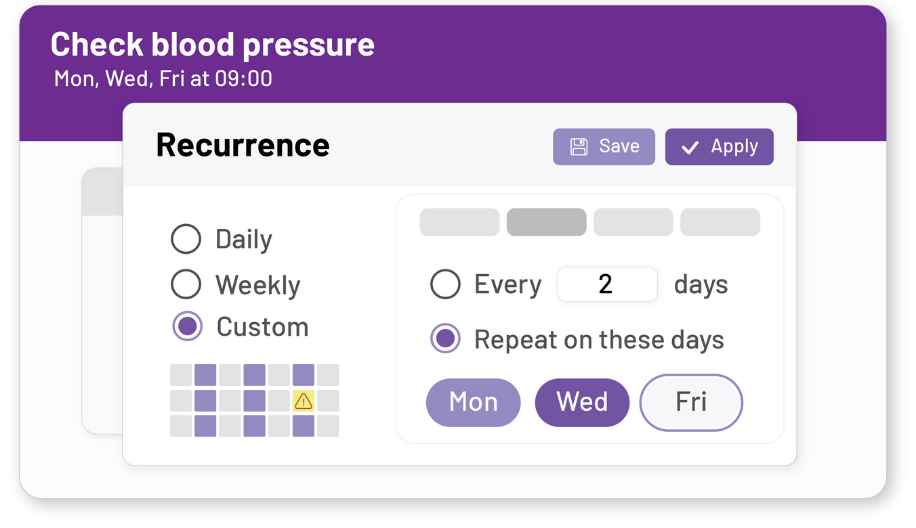Toggle the Wed day chip
The height and width of the screenshot is (528, 916).
[582, 402]
